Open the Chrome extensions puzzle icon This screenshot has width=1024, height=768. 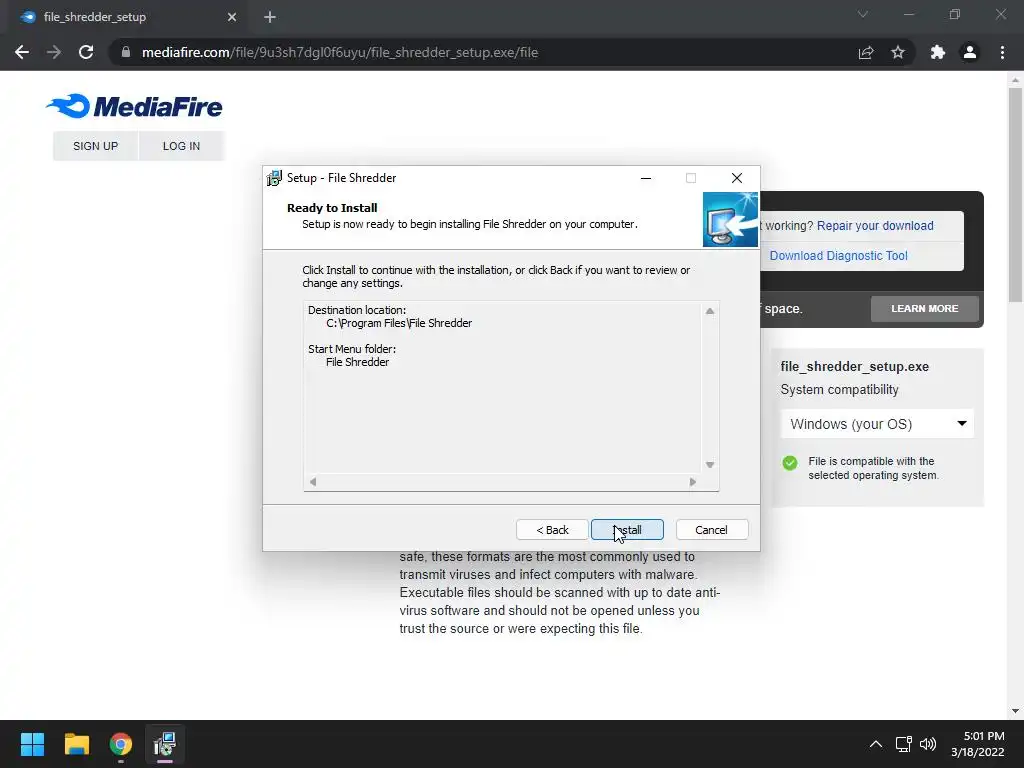938,52
